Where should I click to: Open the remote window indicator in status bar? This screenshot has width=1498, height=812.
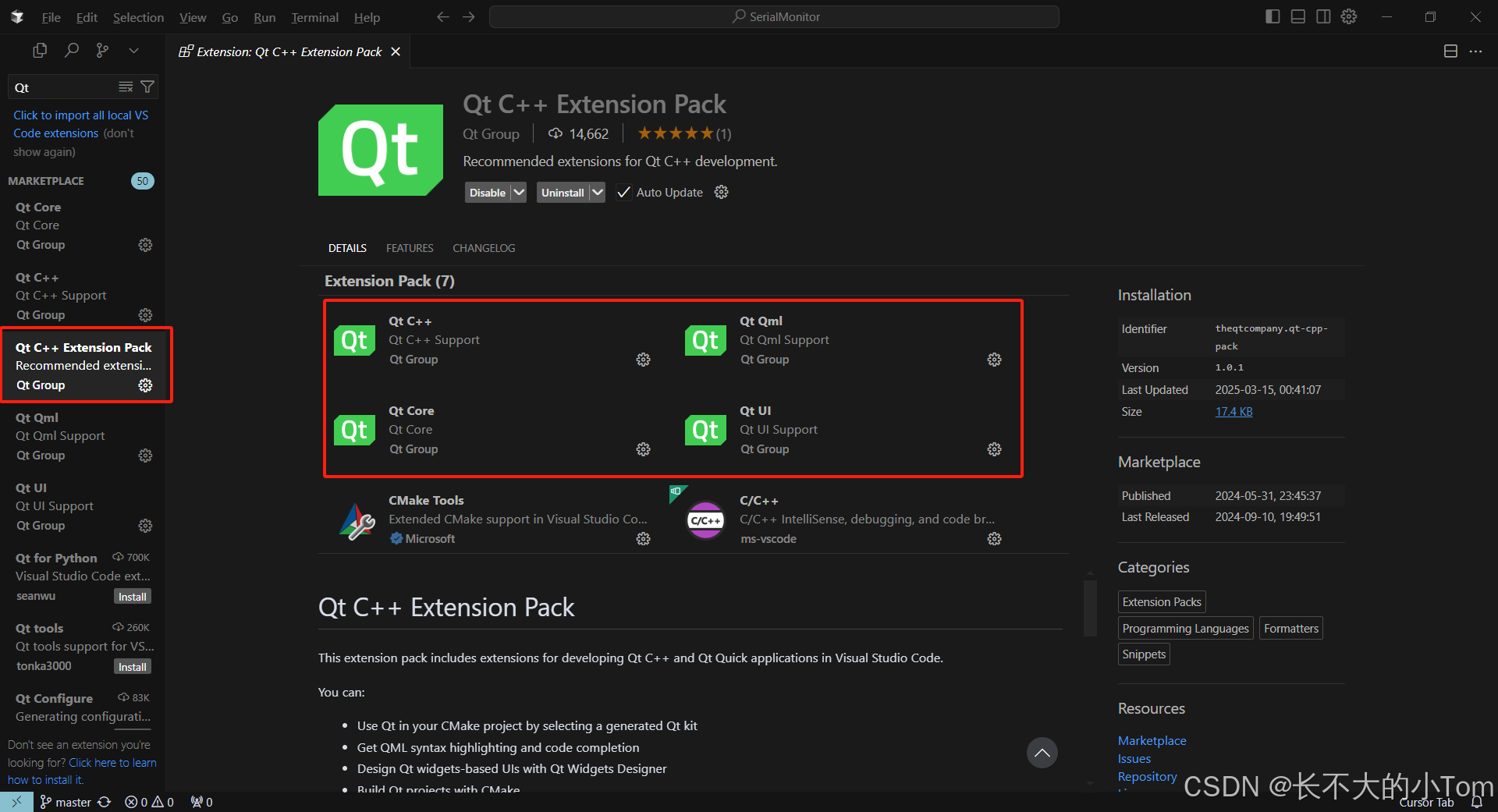16,802
